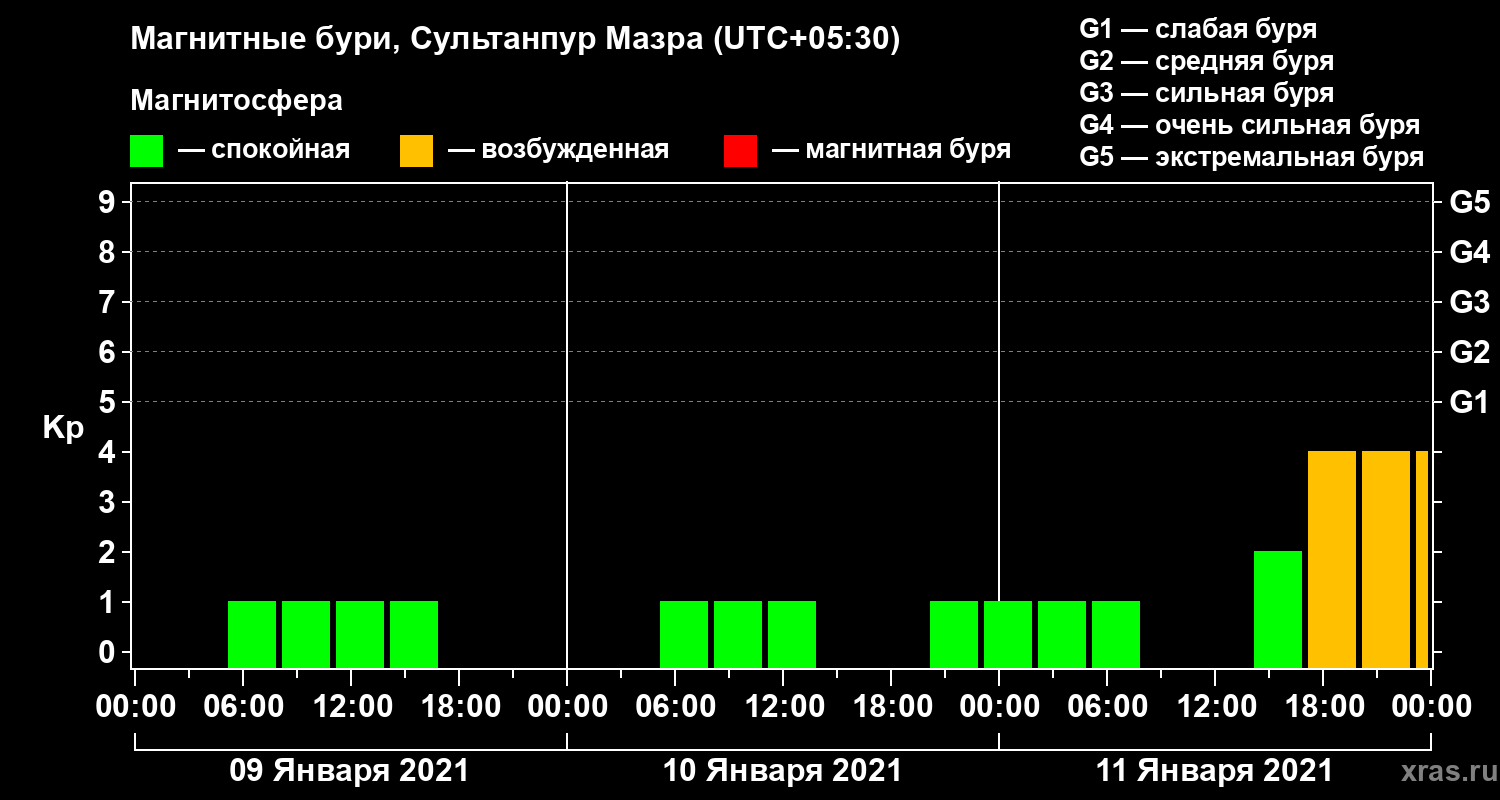Click the 'G3' right-axis label
Image resolution: width=1500 pixels, height=800 pixels.
click(x=1469, y=302)
